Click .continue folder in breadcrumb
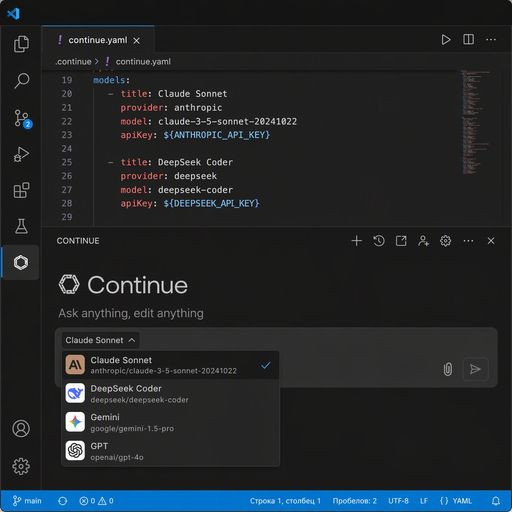Screen dimensions: 512x512 click(73, 62)
